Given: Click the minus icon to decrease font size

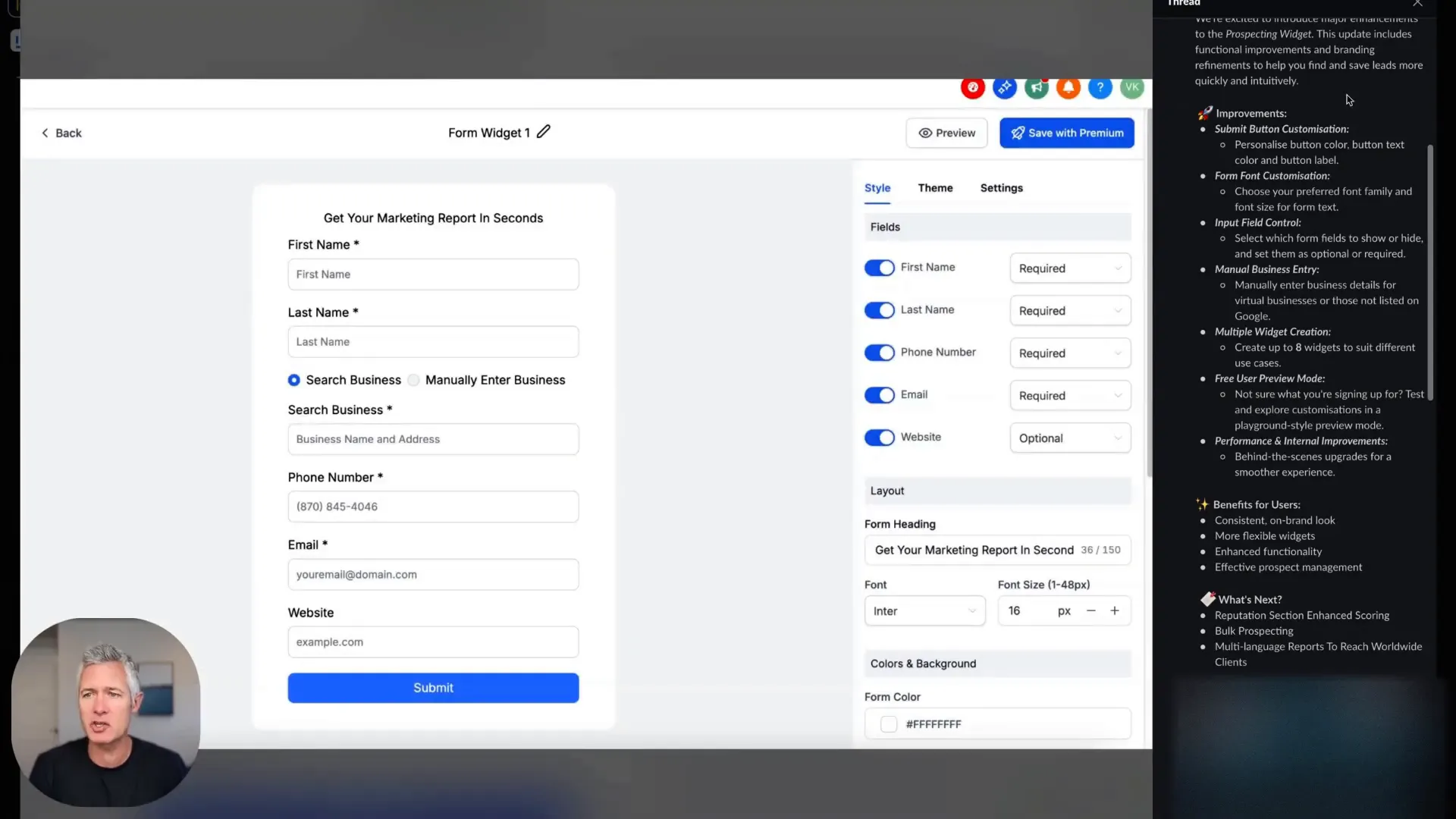Looking at the screenshot, I should coord(1090,610).
